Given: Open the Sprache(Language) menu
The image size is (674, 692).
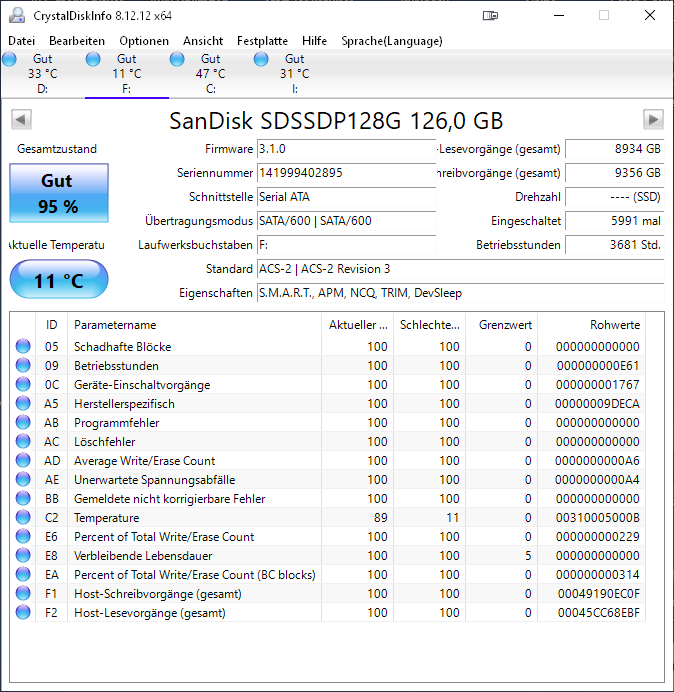Looking at the screenshot, I should [392, 41].
